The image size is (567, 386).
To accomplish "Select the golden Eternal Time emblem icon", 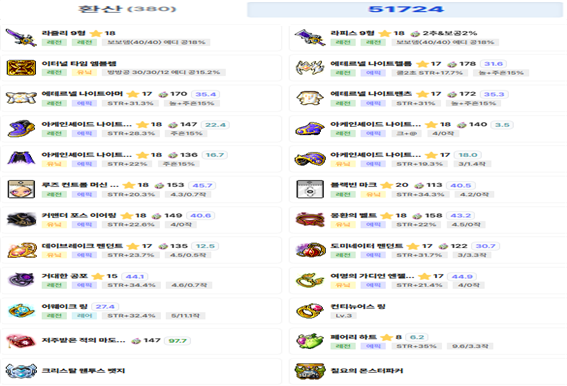I will point(21,68).
